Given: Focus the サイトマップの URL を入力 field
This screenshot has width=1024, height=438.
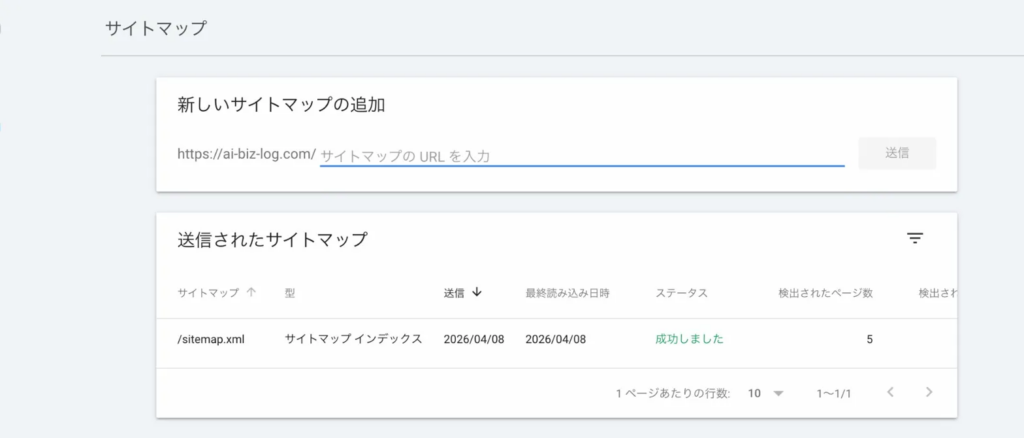Looking at the screenshot, I should [x=581, y=155].
